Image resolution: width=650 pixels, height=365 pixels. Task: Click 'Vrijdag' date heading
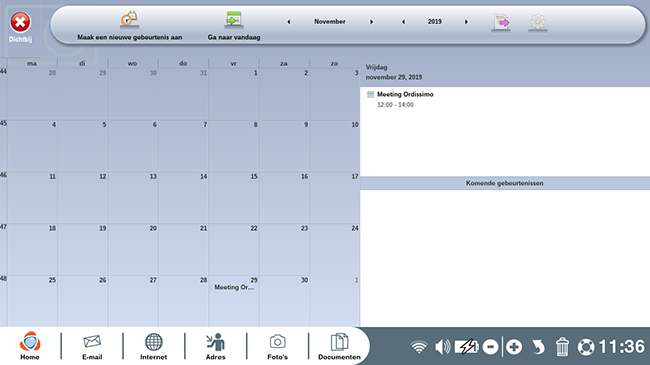[376, 67]
